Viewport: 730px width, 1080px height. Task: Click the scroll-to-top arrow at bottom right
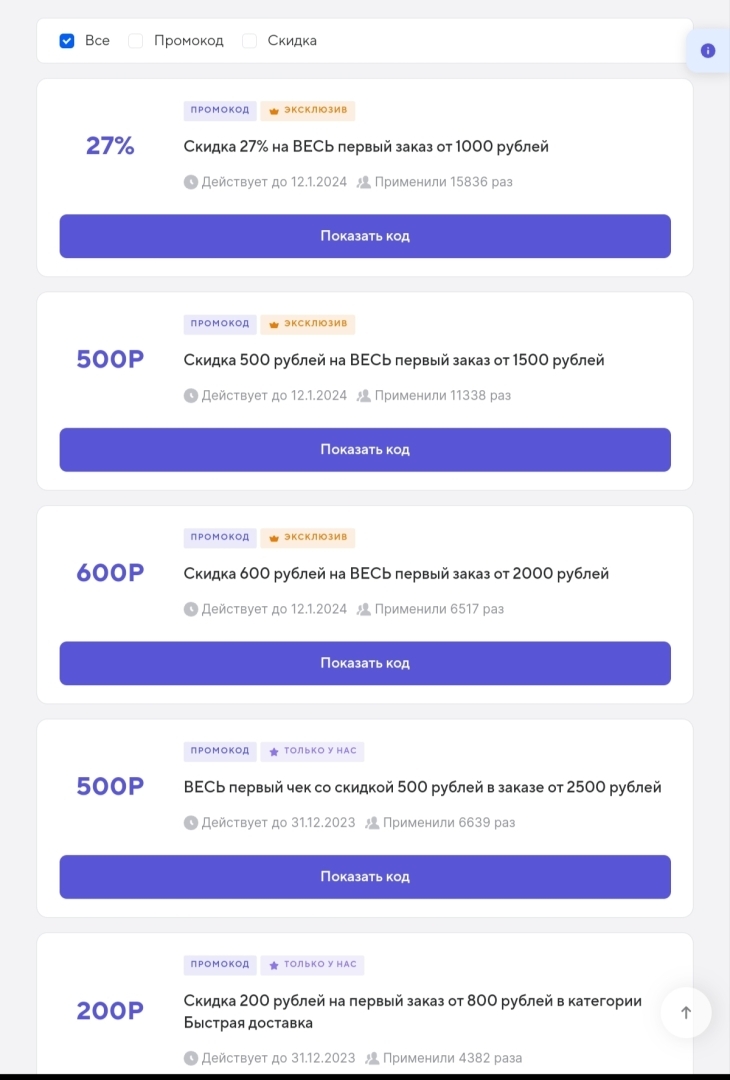[x=686, y=1012]
